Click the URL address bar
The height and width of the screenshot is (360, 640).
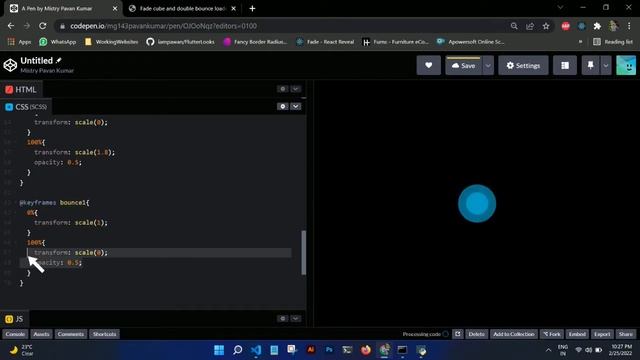tap(282, 26)
